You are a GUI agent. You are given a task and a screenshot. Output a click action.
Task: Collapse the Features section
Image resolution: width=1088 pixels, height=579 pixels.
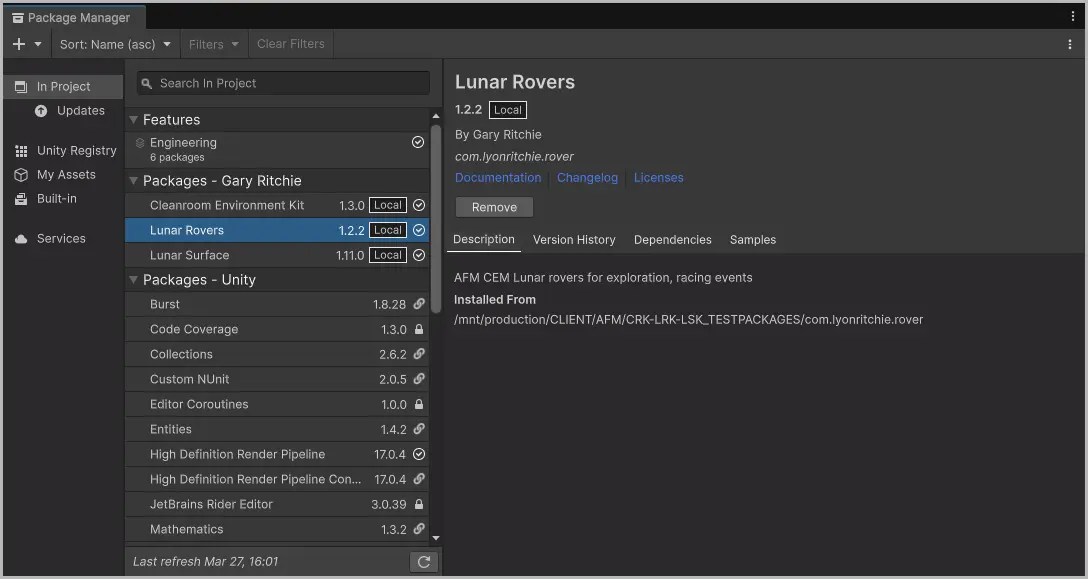coord(133,119)
